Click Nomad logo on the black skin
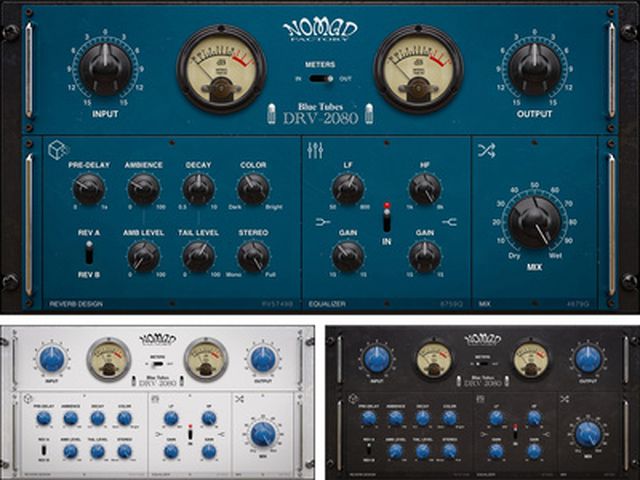This screenshot has width=640, height=480. point(483,340)
